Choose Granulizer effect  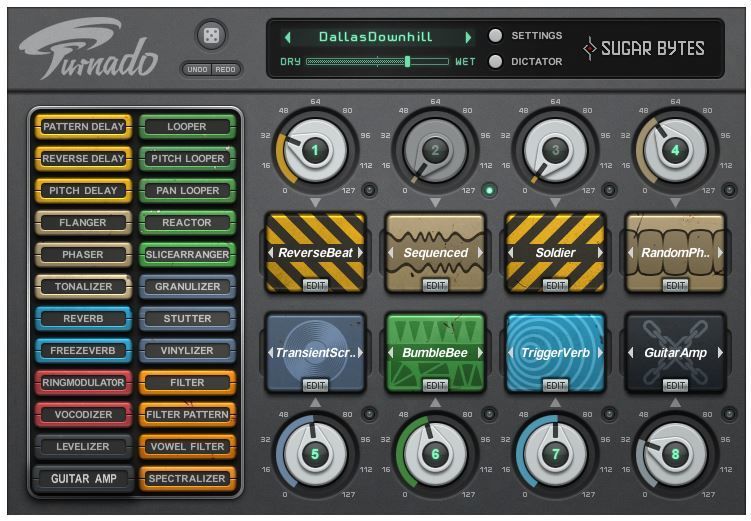[x=187, y=286]
